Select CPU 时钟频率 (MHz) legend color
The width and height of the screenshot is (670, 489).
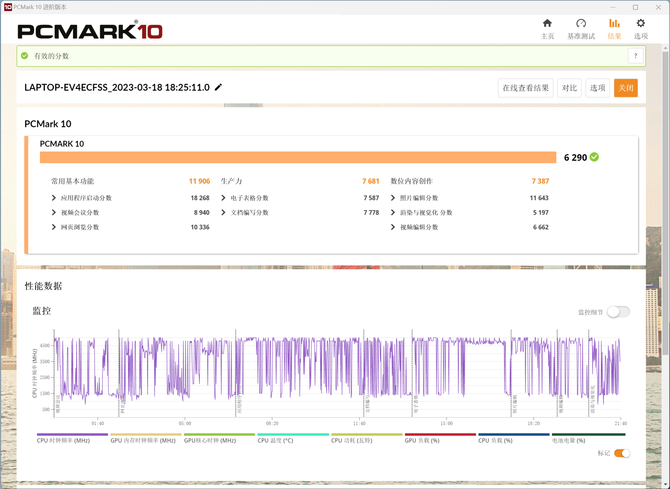tap(72, 434)
